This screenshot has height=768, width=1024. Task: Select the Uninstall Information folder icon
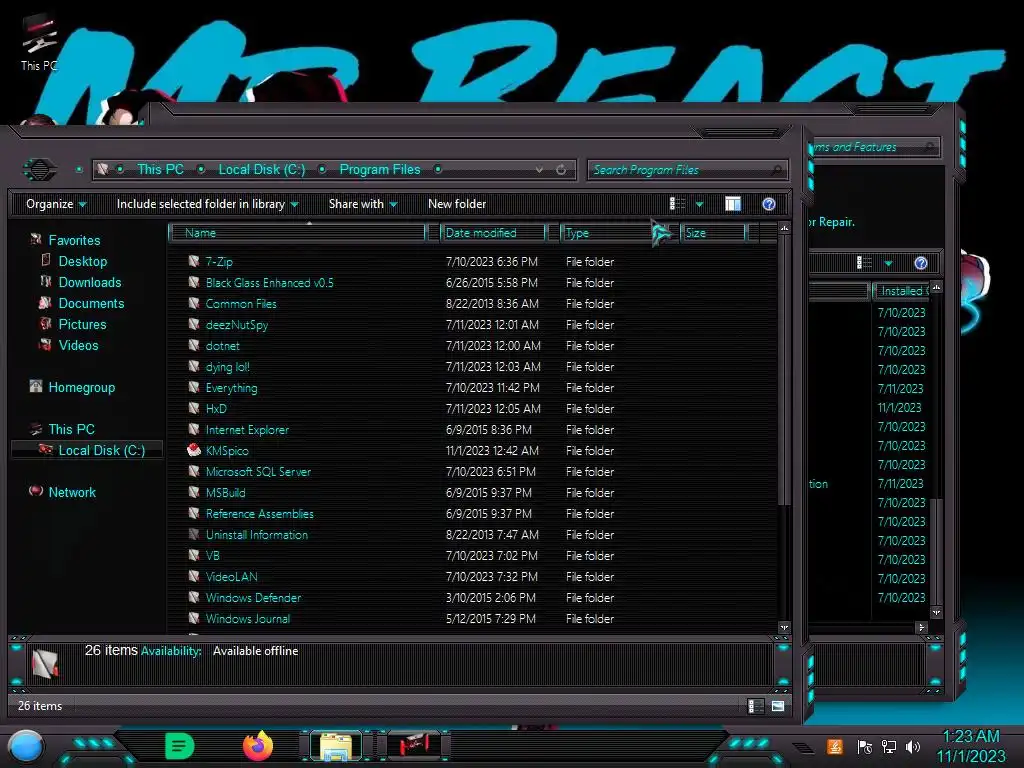pyautogui.click(x=194, y=534)
